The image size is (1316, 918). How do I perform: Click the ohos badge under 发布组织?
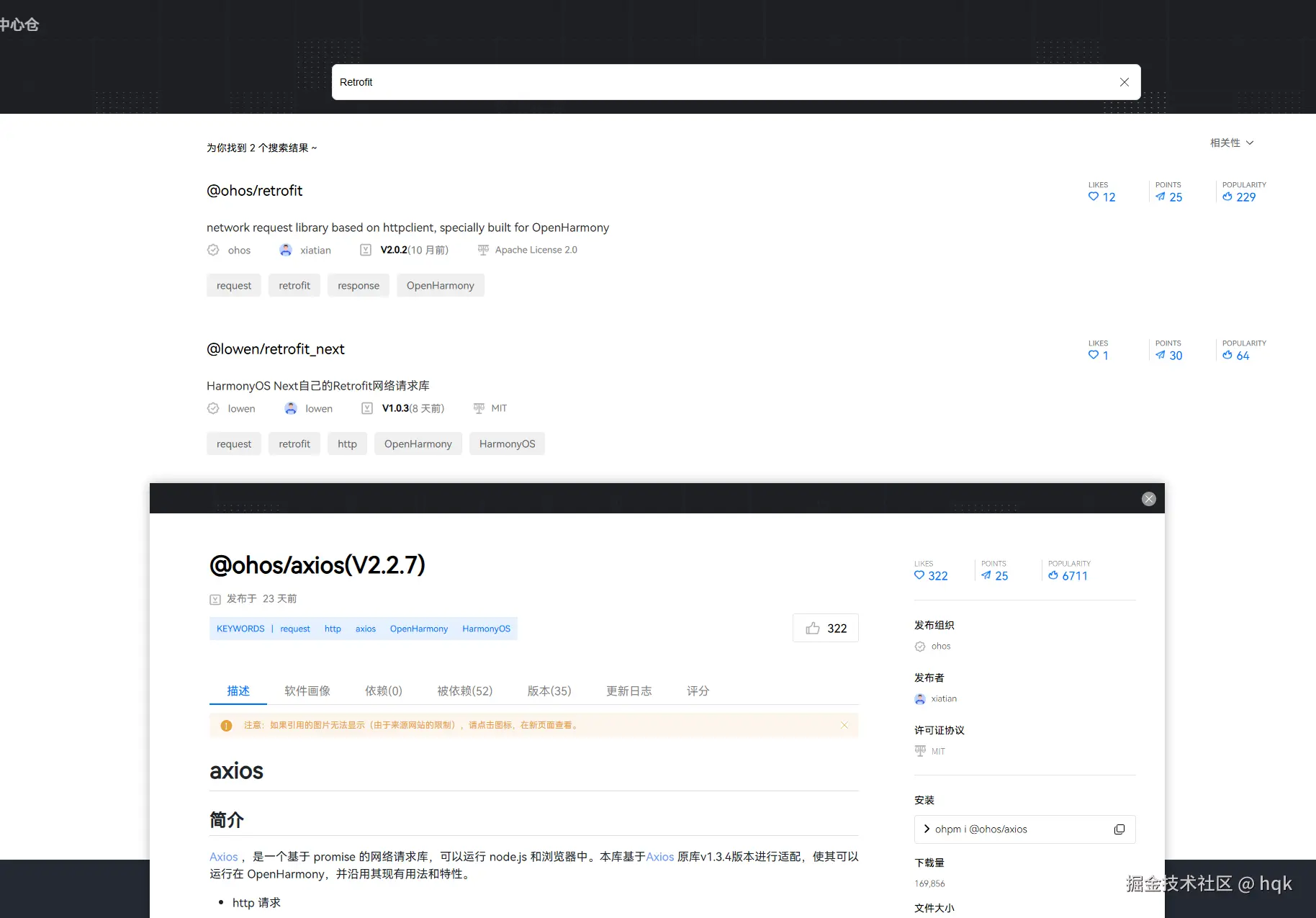[x=920, y=647]
